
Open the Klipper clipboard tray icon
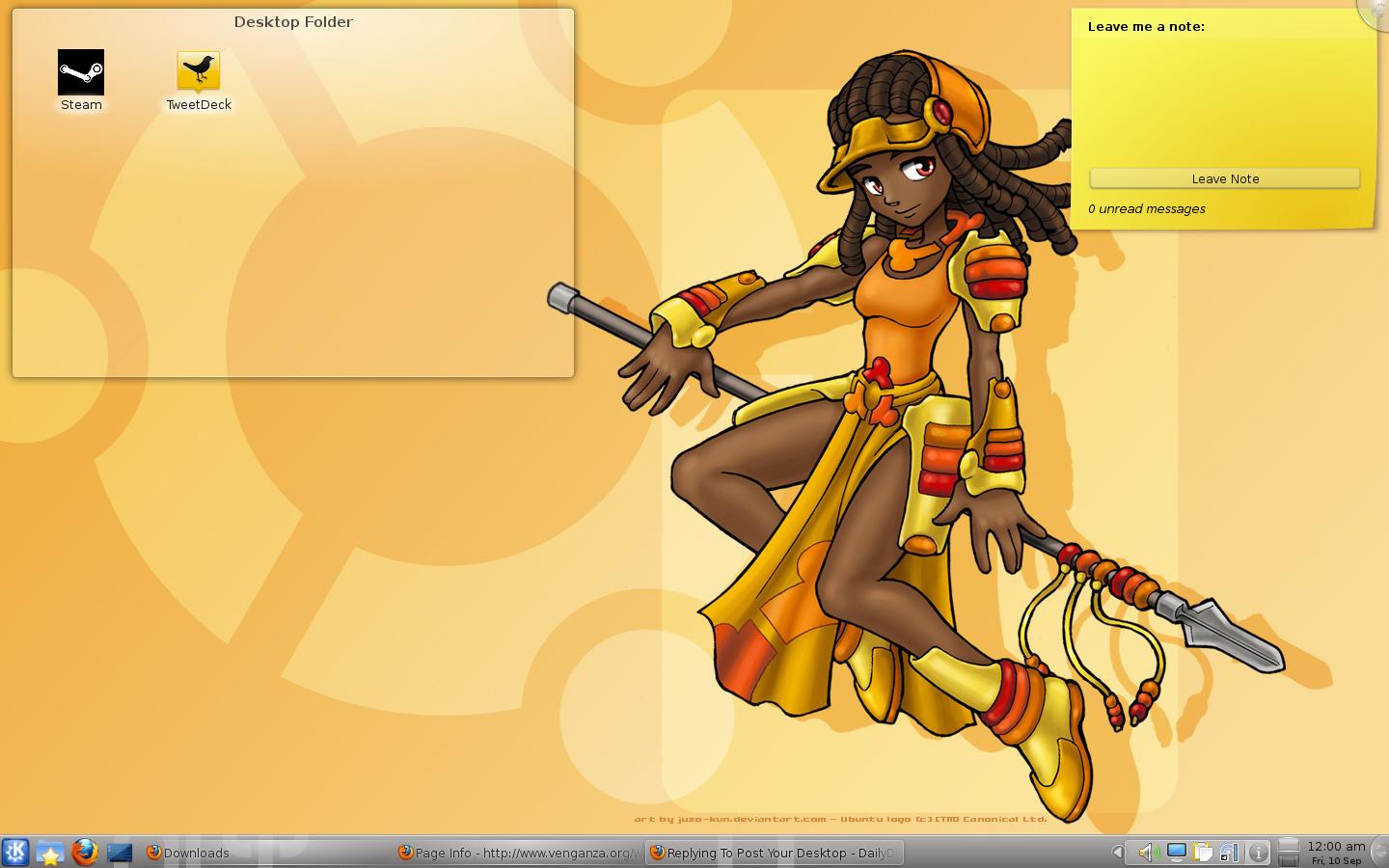click(x=1203, y=853)
